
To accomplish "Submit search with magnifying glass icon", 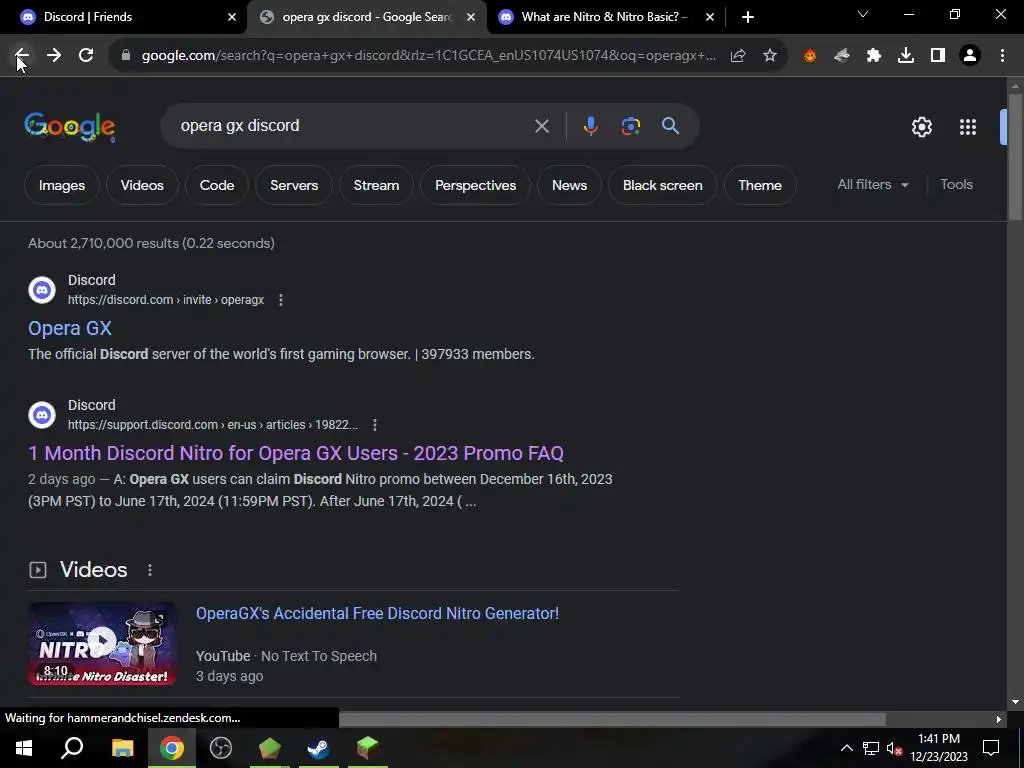I will click(671, 126).
